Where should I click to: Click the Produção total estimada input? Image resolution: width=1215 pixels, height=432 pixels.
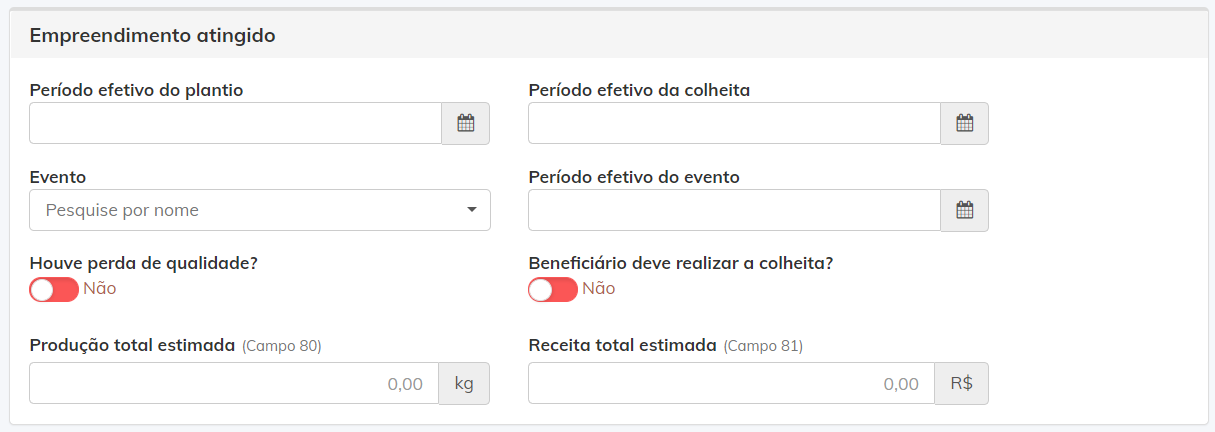pyautogui.click(x=234, y=383)
